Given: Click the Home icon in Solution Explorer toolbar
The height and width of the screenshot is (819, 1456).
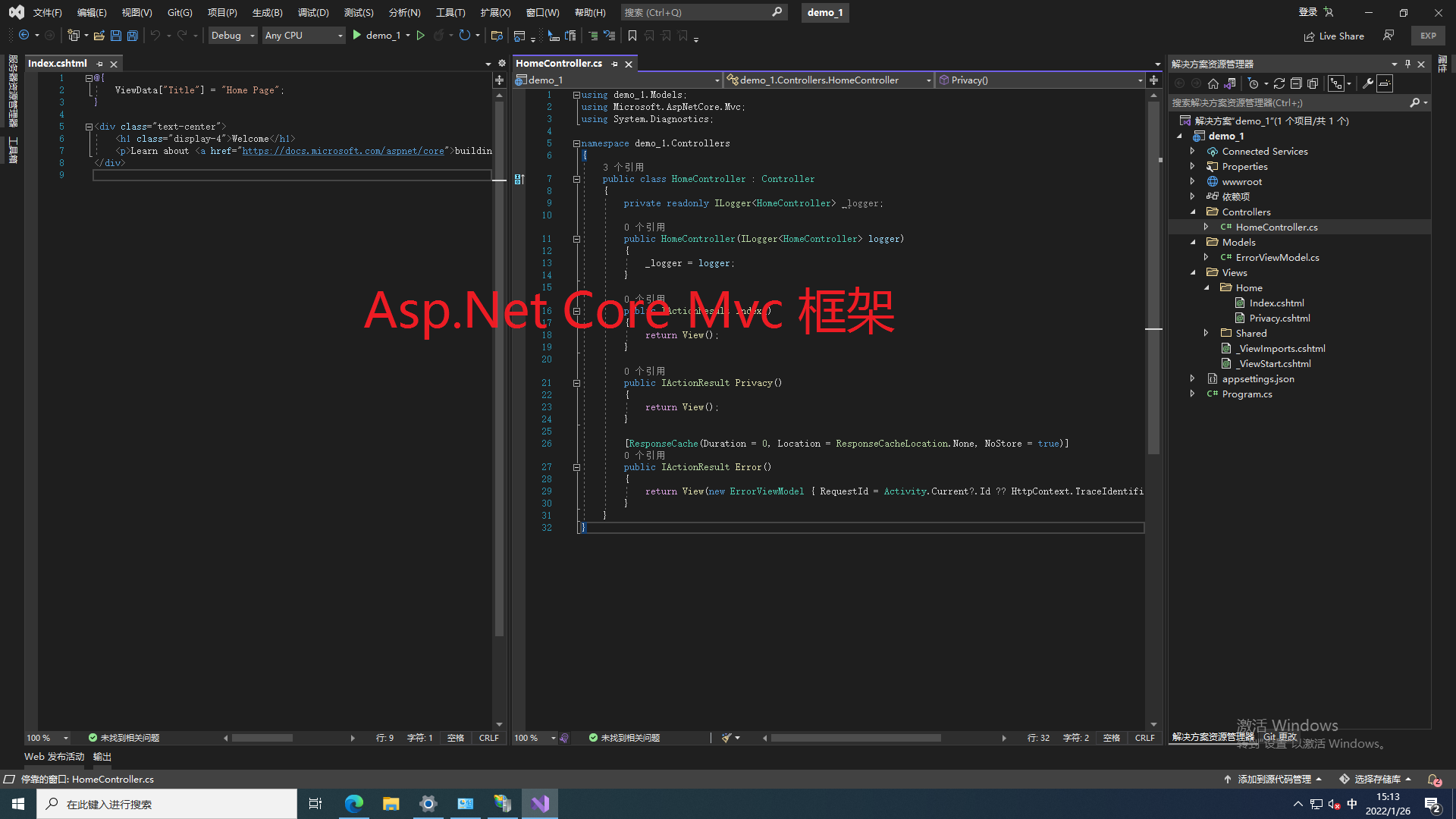Looking at the screenshot, I should 1213,83.
